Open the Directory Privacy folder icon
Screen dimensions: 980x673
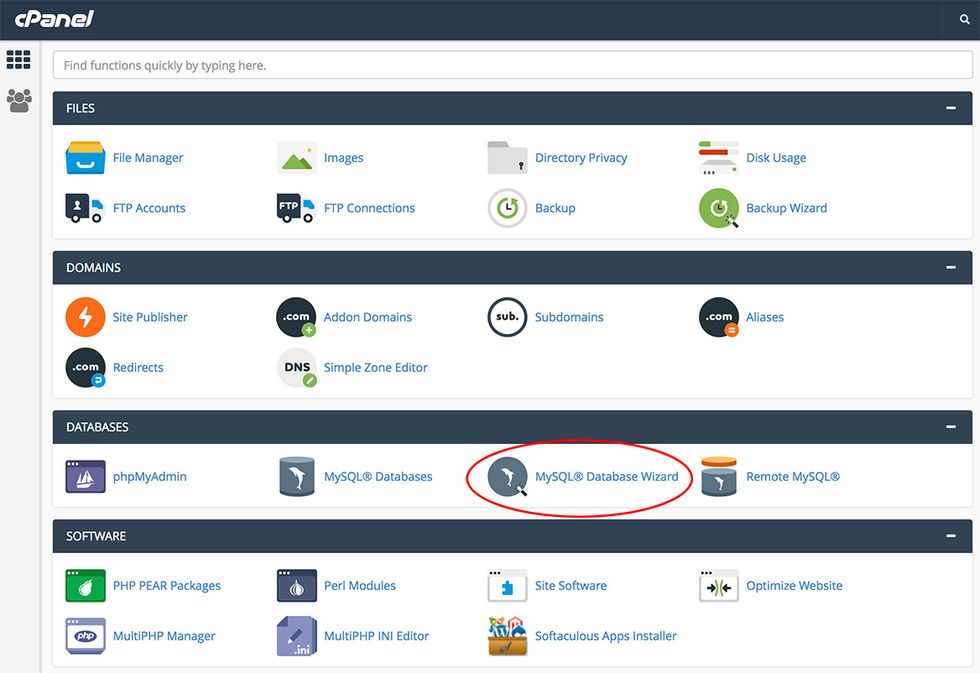pyautogui.click(x=508, y=157)
